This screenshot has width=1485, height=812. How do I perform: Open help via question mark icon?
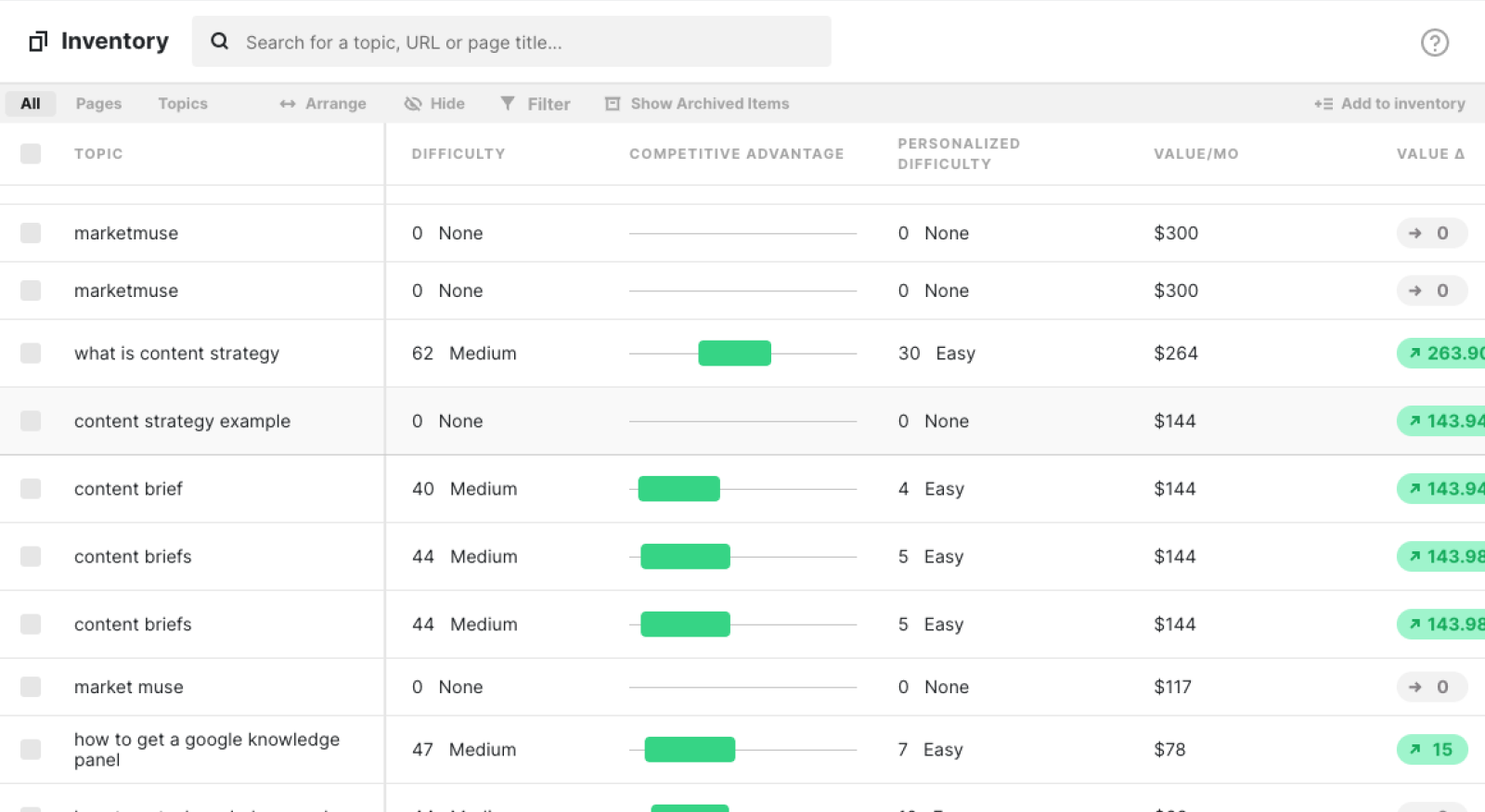click(1434, 43)
